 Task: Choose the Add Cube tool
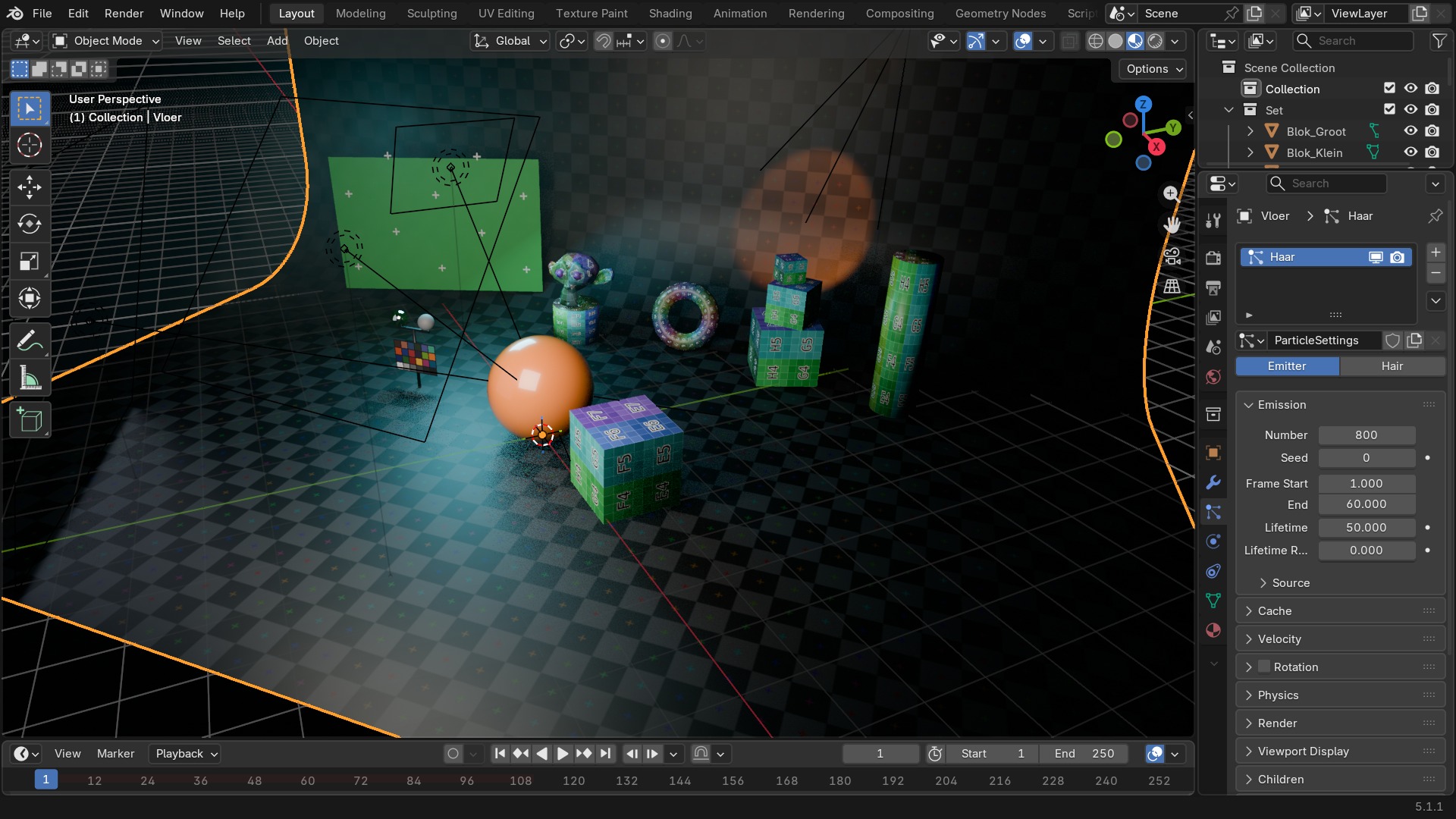(x=30, y=420)
